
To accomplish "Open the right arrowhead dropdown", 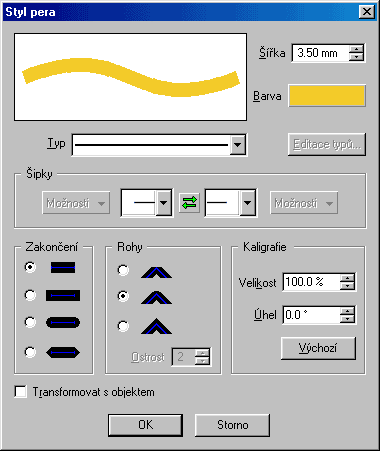I will coord(247,203).
